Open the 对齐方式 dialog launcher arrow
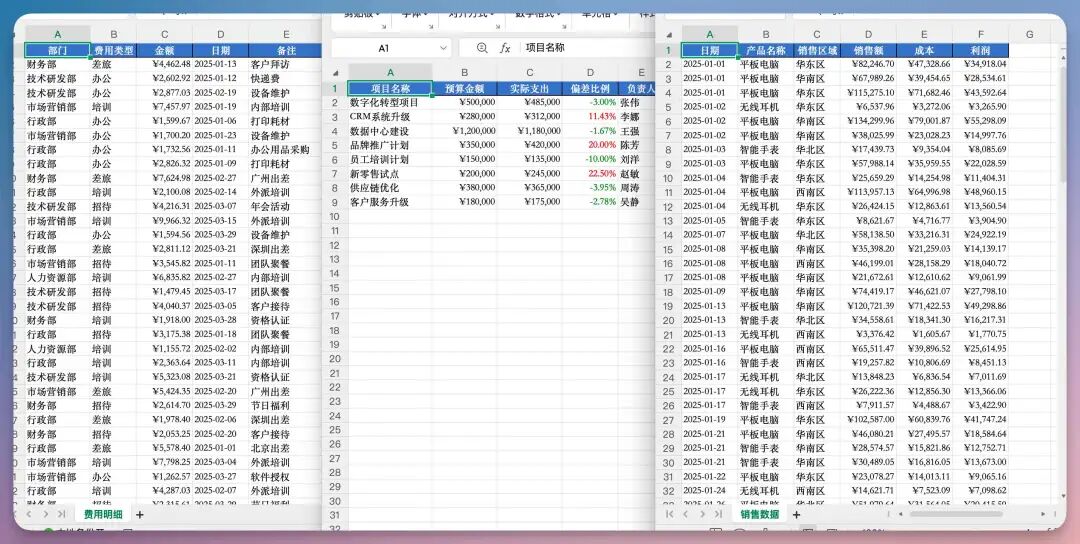Screen dimensions: 1080x544 (x=497, y=27)
